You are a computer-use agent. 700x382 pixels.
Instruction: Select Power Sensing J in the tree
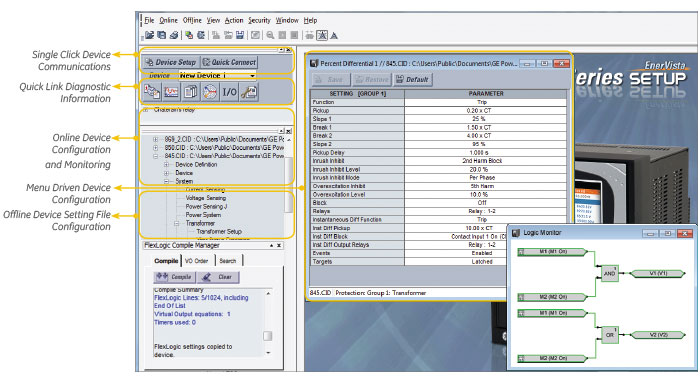(206, 206)
